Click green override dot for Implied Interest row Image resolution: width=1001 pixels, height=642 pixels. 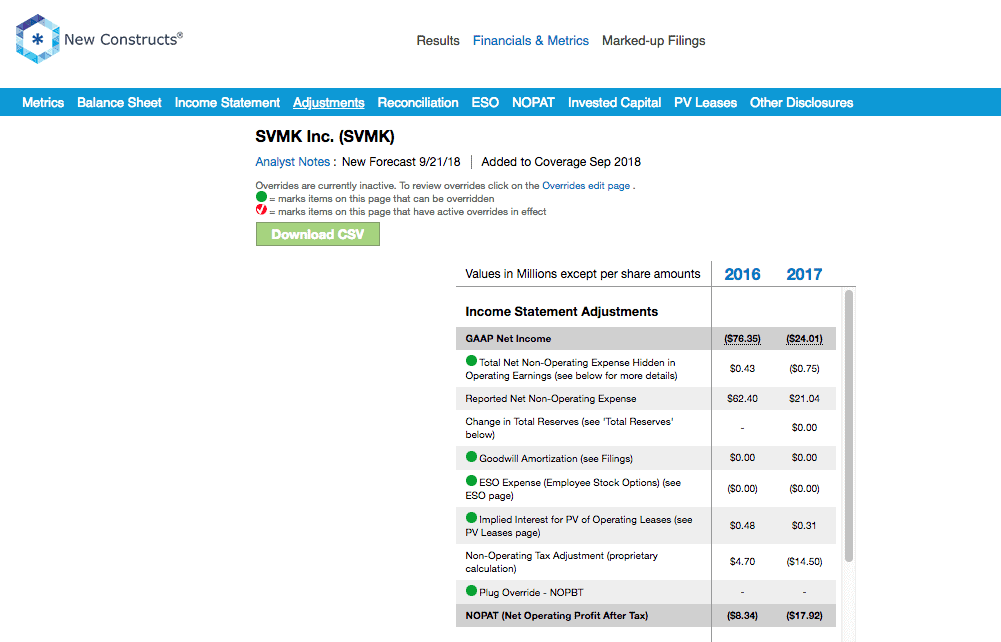pyautogui.click(x=471, y=518)
